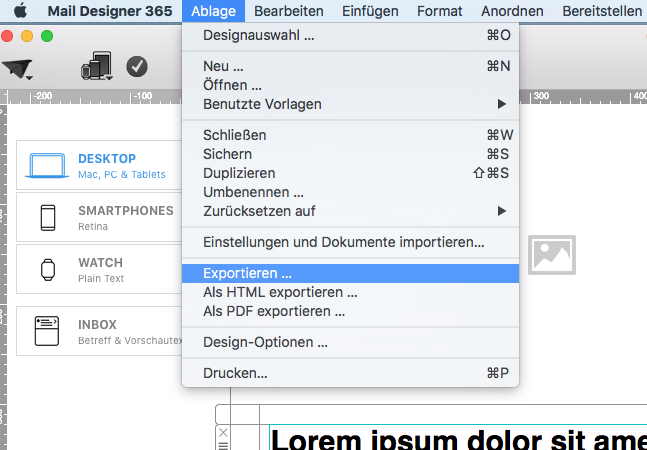Open the Format menu
This screenshot has width=647, height=450.
(439, 11)
